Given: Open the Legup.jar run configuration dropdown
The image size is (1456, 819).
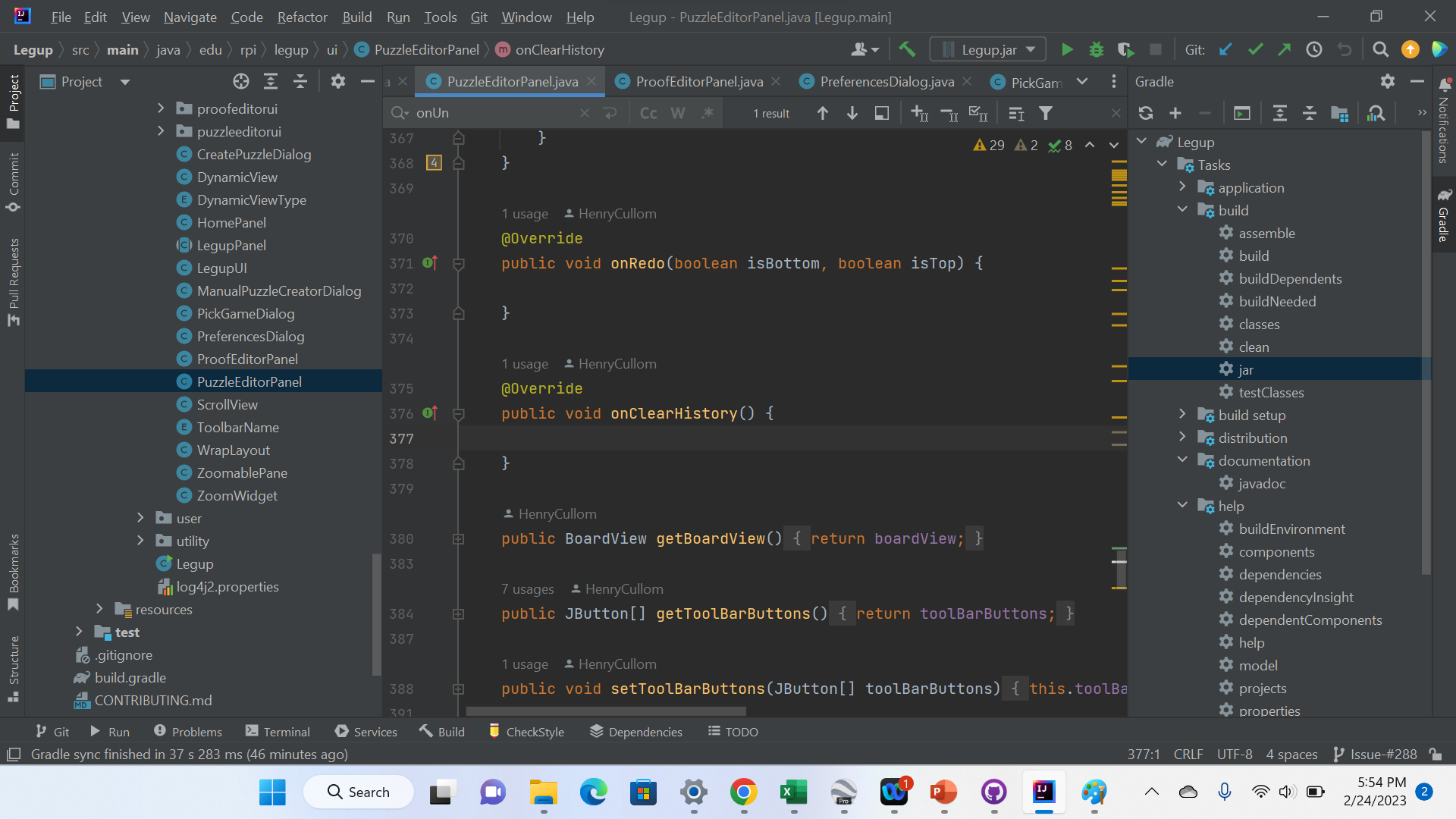Looking at the screenshot, I should click(x=1028, y=49).
